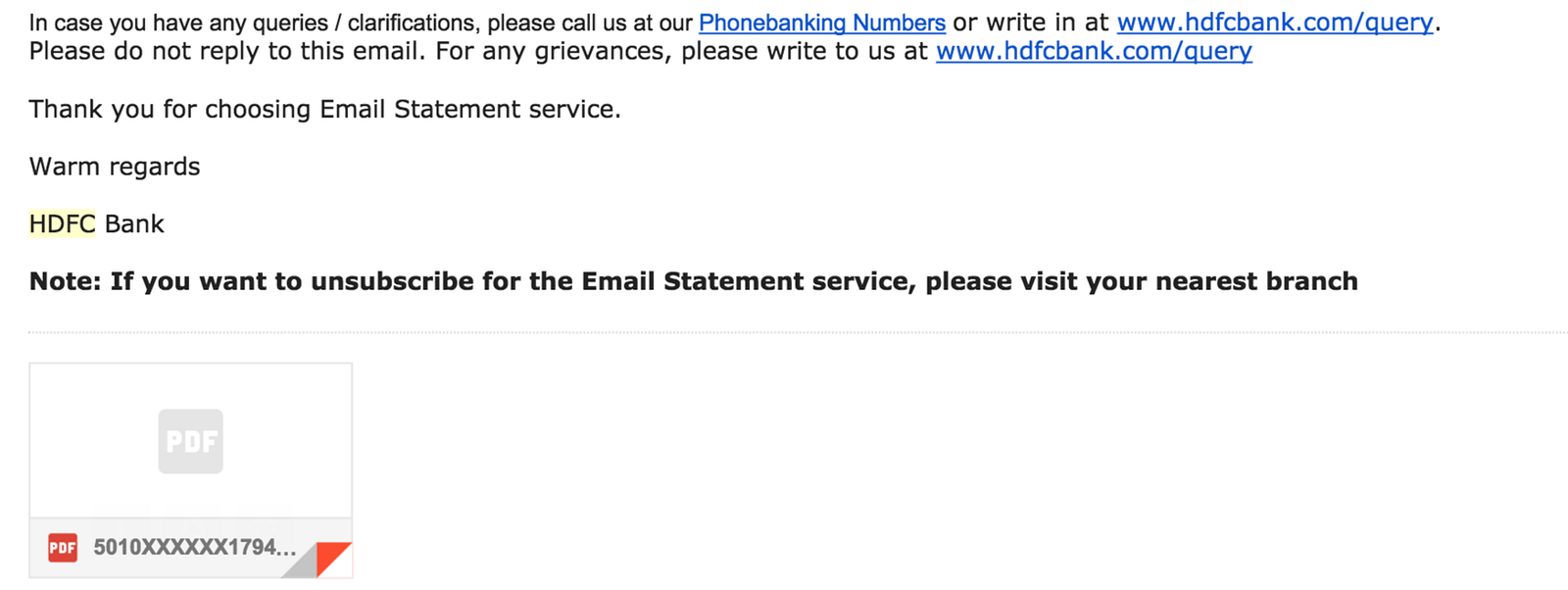Click the dotted separator line above attachment
The width and height of the screenshot is (1568, 590).
[784, 333]
